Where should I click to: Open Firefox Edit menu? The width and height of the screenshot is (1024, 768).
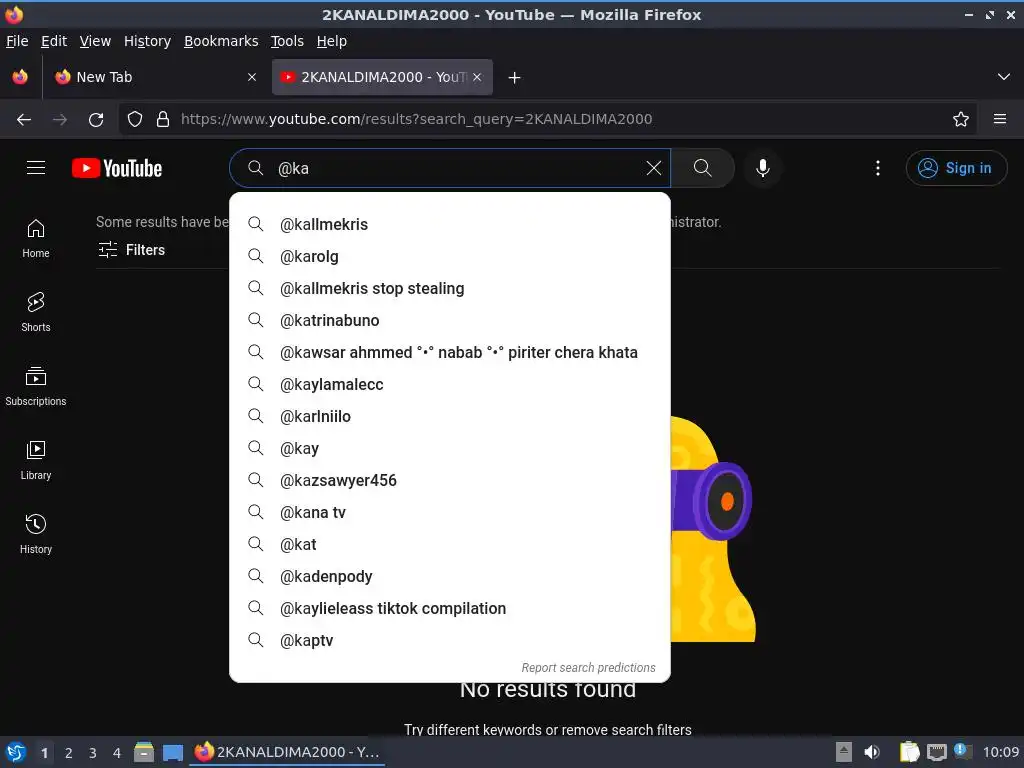54,41
